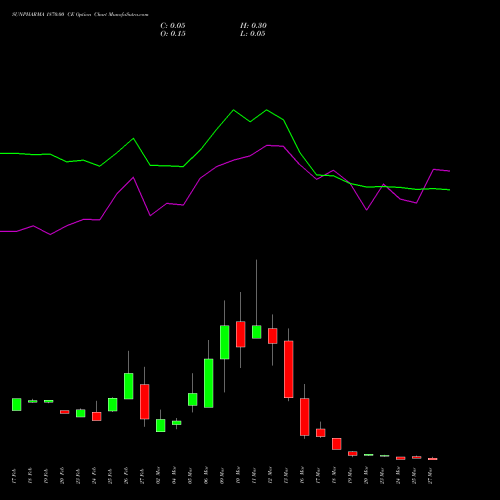Image resolution: width=500 pixels, height=500 pixels.
Task: Click the '02 Mar' date label
Action: tap(158, 476)
